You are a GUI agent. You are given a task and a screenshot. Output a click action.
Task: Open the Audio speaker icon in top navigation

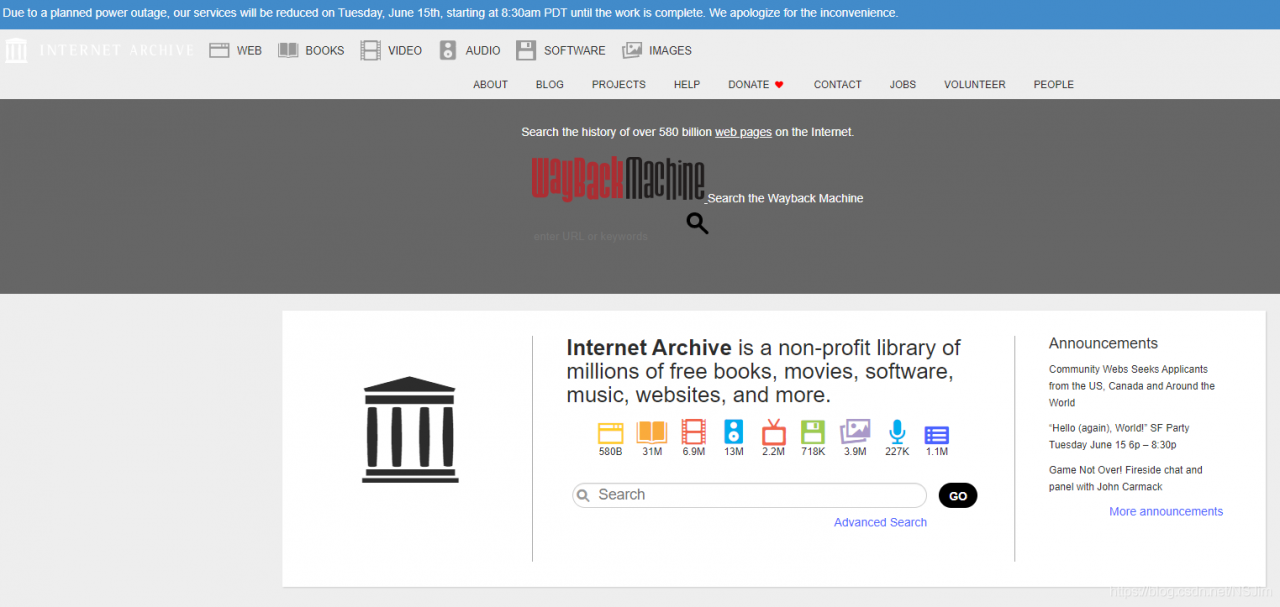tap(448, 50)
